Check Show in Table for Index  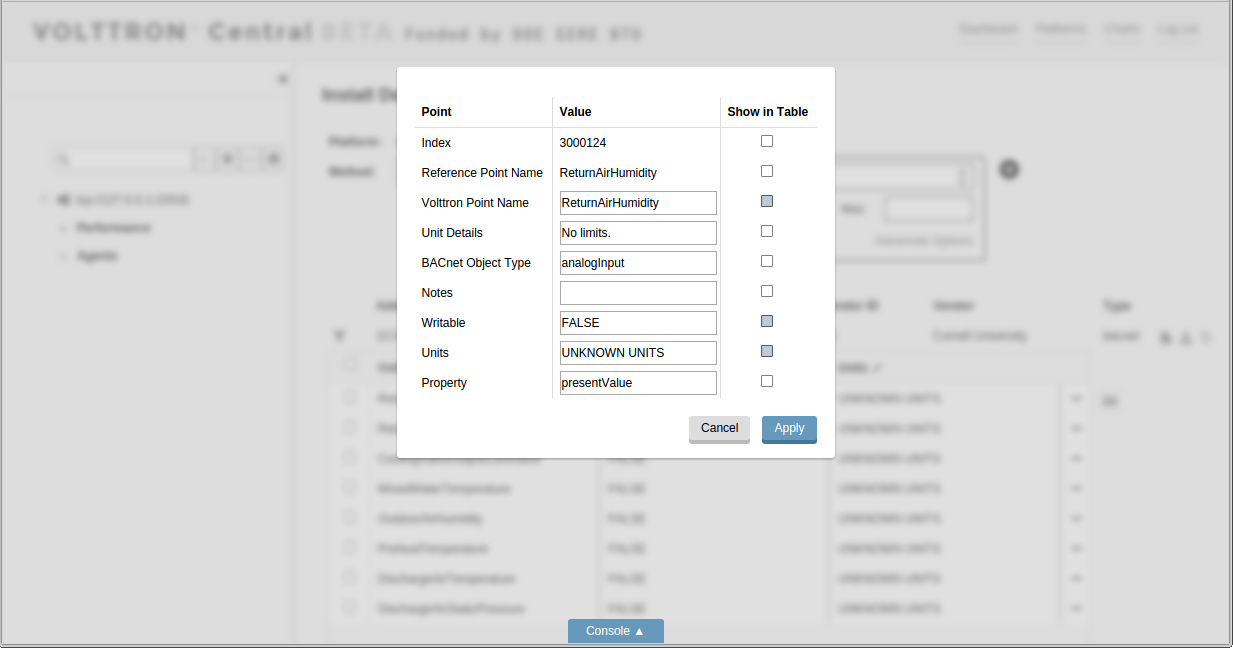point(767,141)
